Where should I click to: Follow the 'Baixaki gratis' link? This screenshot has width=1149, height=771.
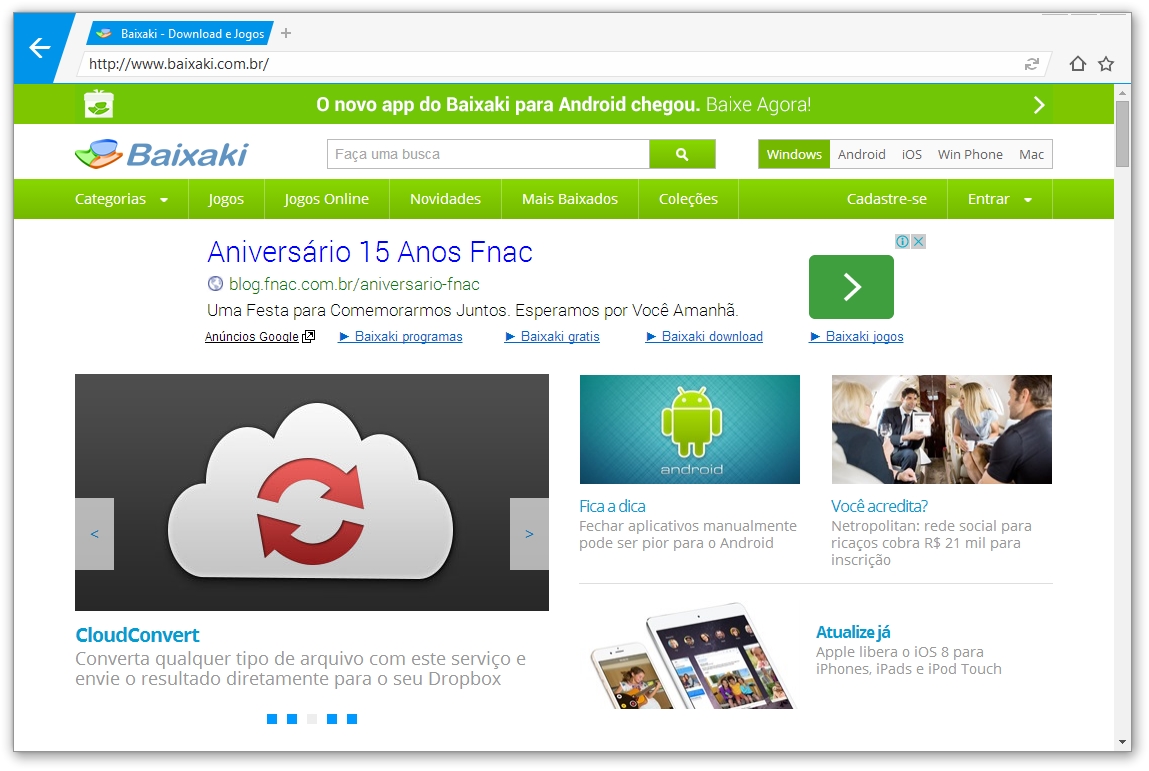pos(553,336)
